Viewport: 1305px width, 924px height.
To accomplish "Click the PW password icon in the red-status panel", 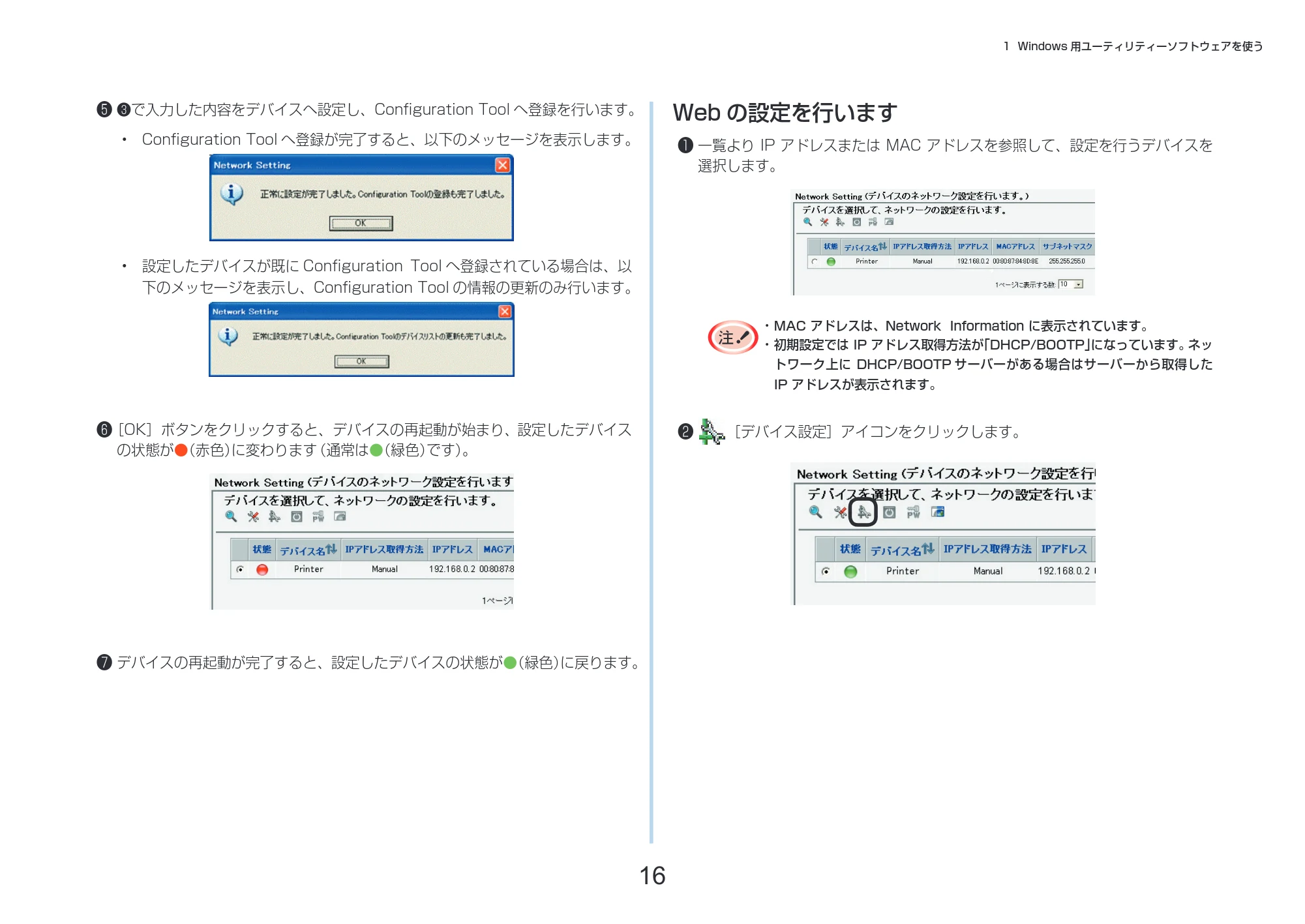I will click(x=318, y=516).
